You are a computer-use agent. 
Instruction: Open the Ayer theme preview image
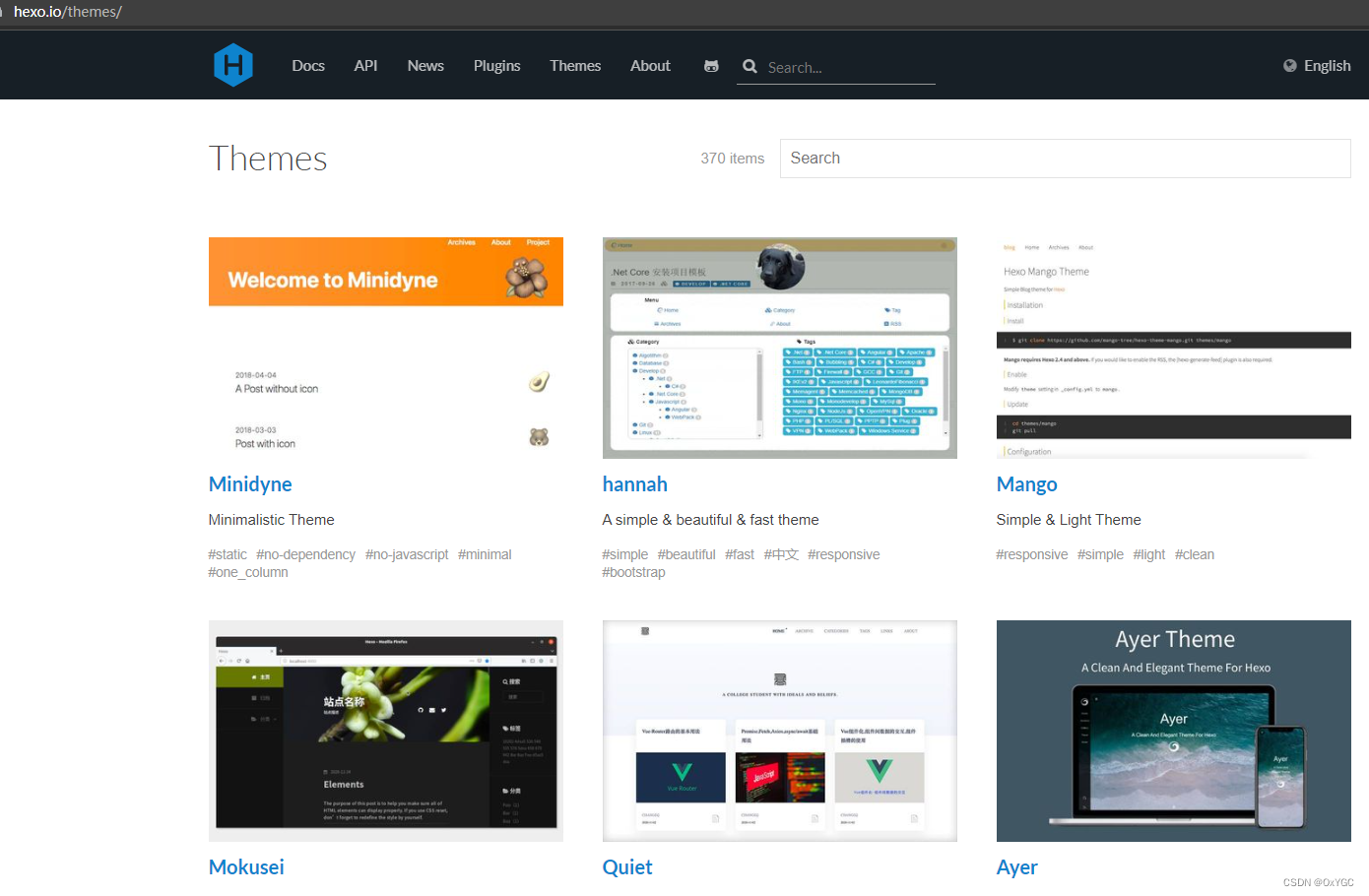click(1174, 731)
